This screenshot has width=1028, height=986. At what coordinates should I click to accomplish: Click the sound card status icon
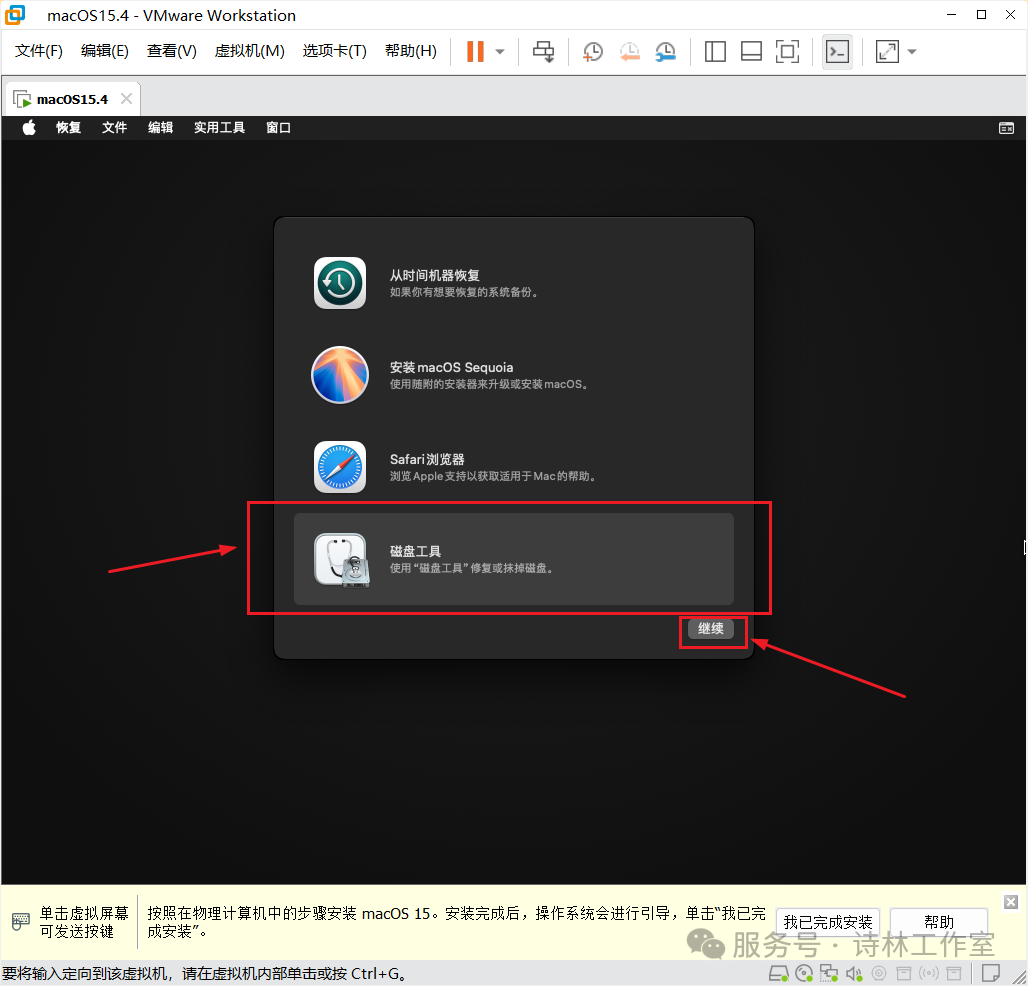click(854, 974)
